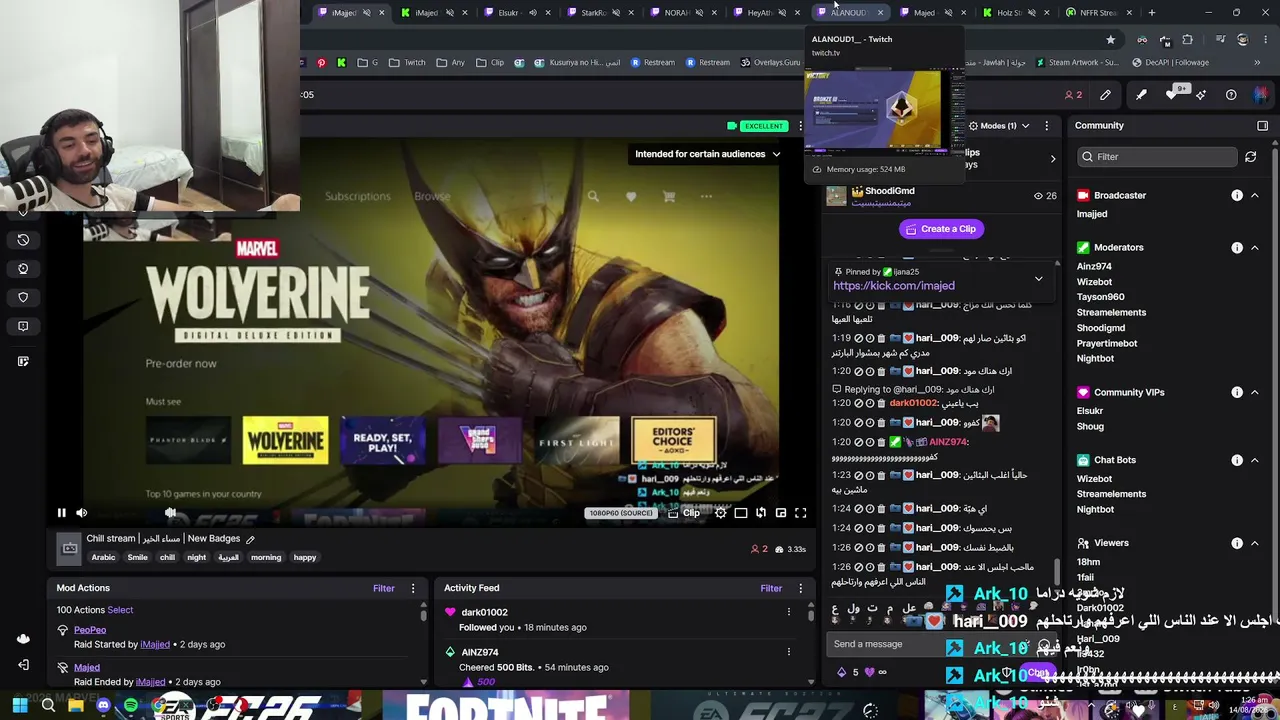Image resolution: width=1280 pixels, height=720 pixels.
Task: Open chat panel three-dot menu
Action: 1047,126
